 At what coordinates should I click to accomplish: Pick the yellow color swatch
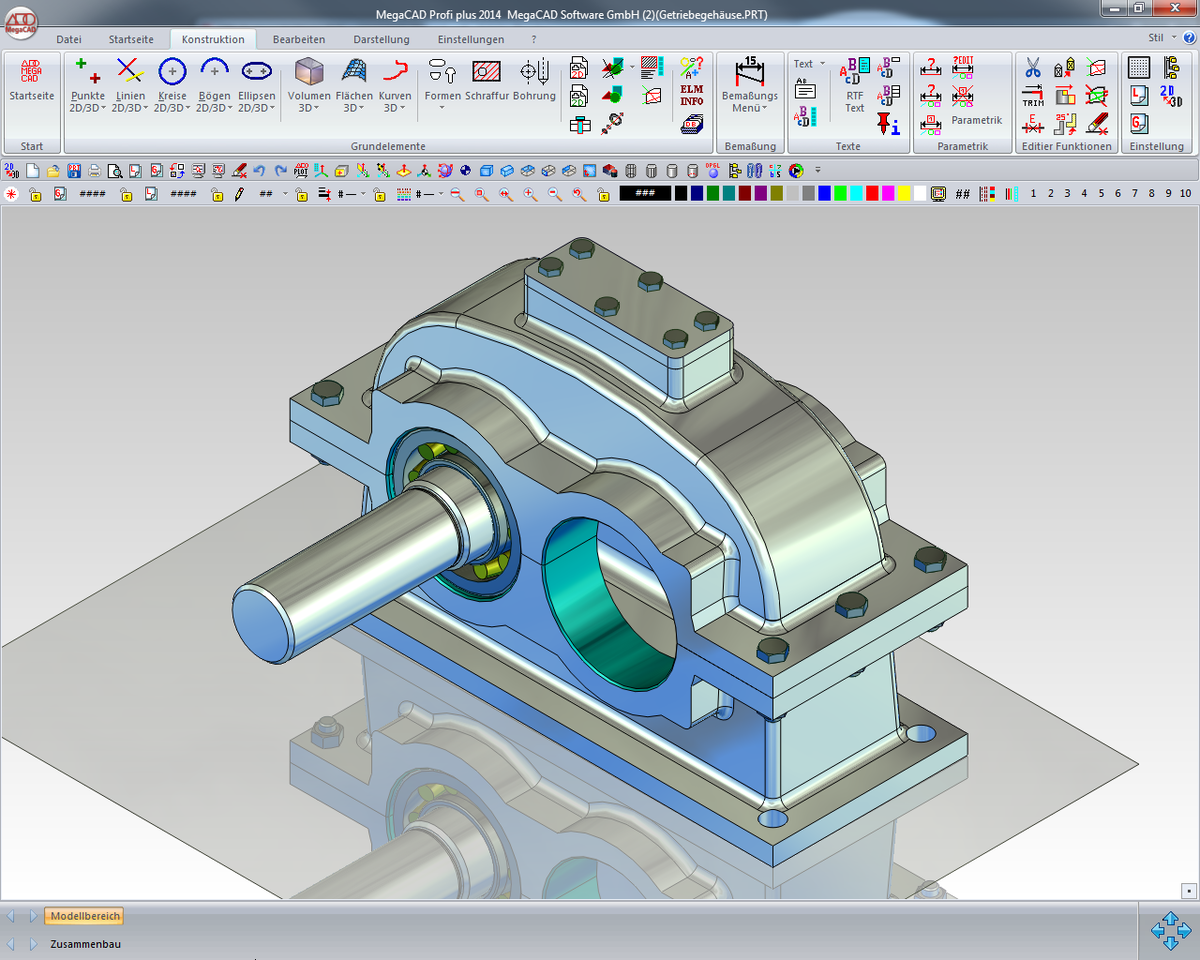pyautogui.click(x=904, y=194)
